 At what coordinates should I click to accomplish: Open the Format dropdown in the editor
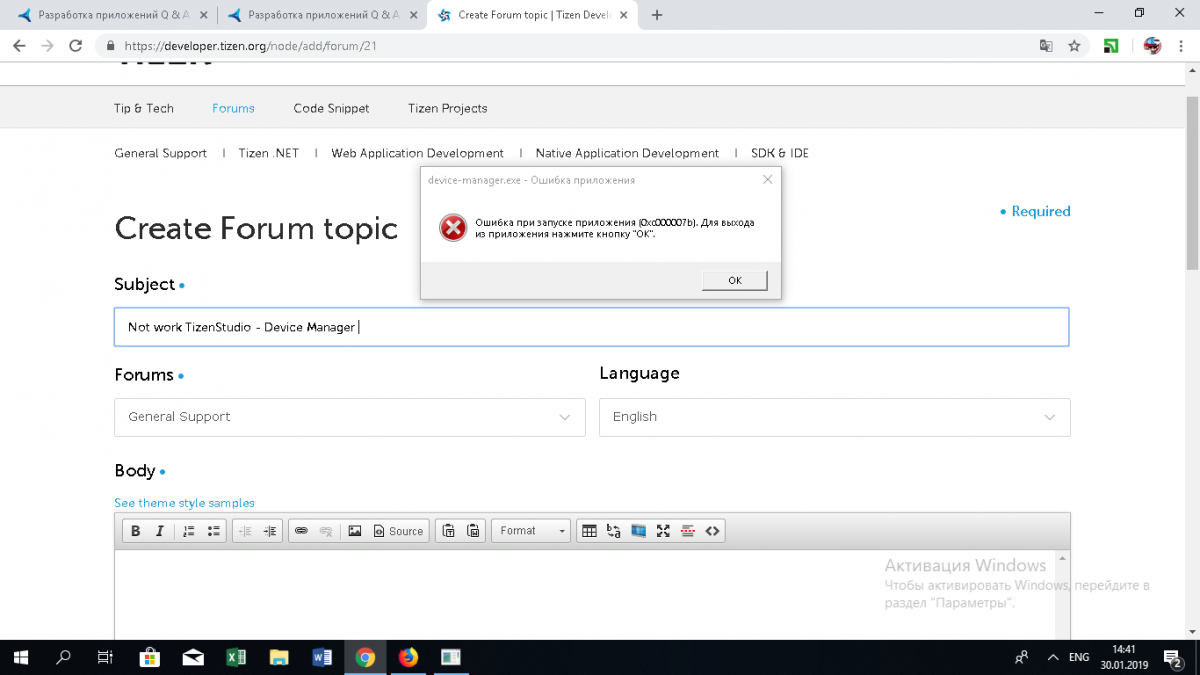coord(531,531)
